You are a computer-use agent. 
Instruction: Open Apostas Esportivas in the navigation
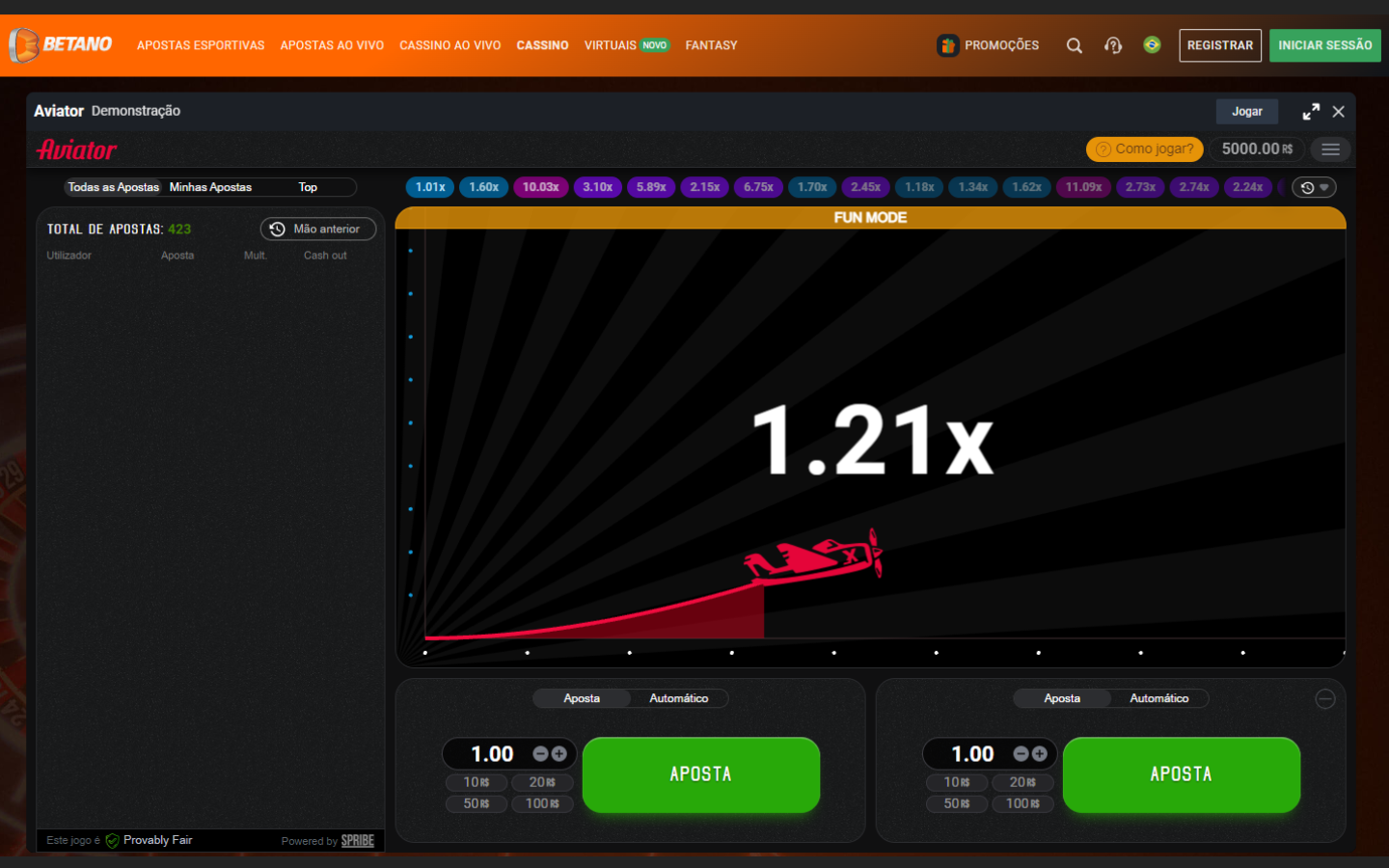pos(201,45)
